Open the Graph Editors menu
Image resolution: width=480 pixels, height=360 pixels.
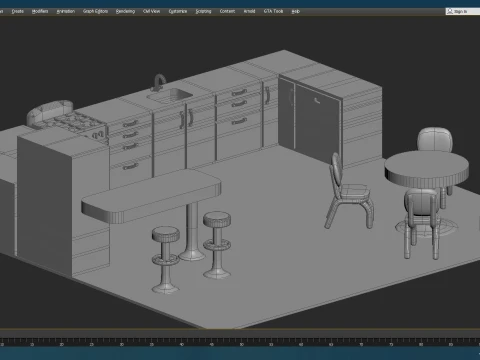(95, 11)
